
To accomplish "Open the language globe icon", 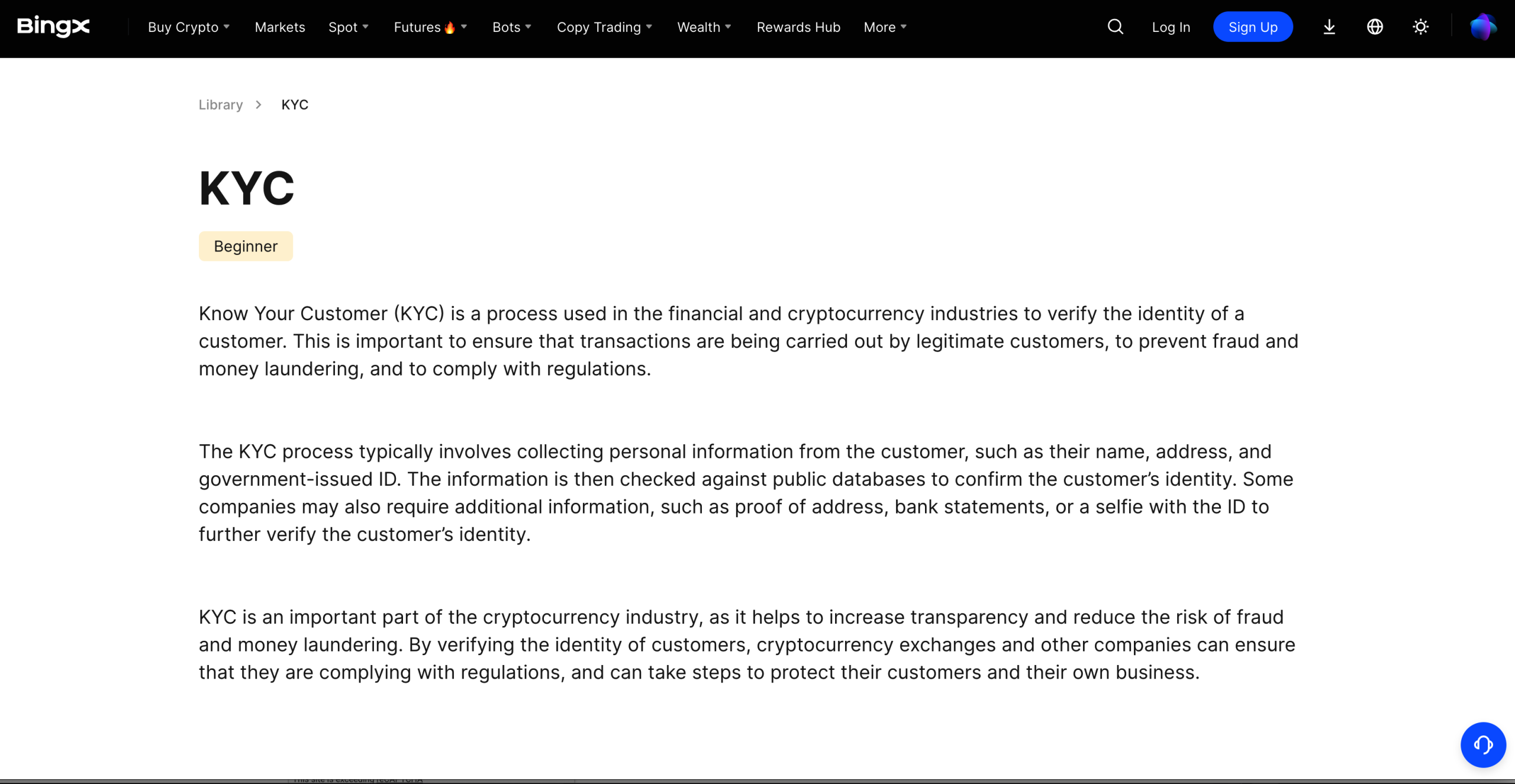I will point(1375,27).
